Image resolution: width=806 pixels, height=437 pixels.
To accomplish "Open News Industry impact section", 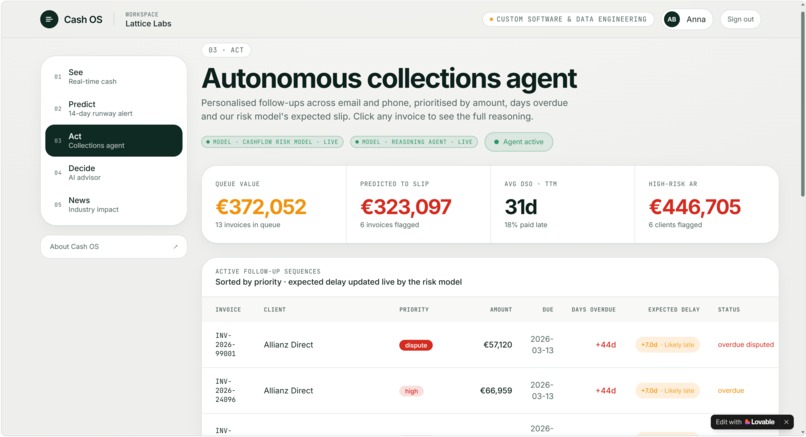I will coord(114,204).
